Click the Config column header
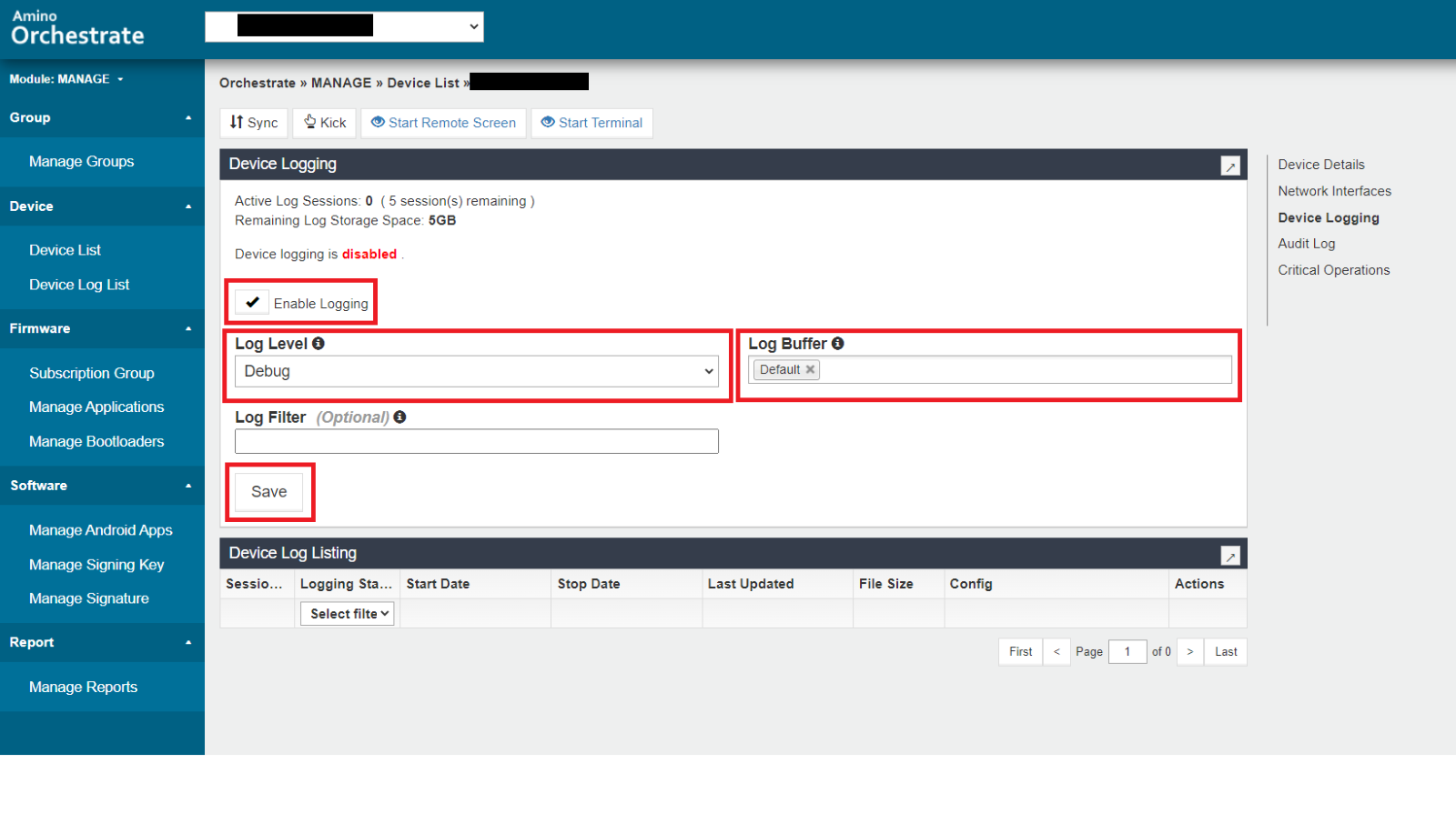Viewport: 1456px width, 834px height. [x=971, y=584]
